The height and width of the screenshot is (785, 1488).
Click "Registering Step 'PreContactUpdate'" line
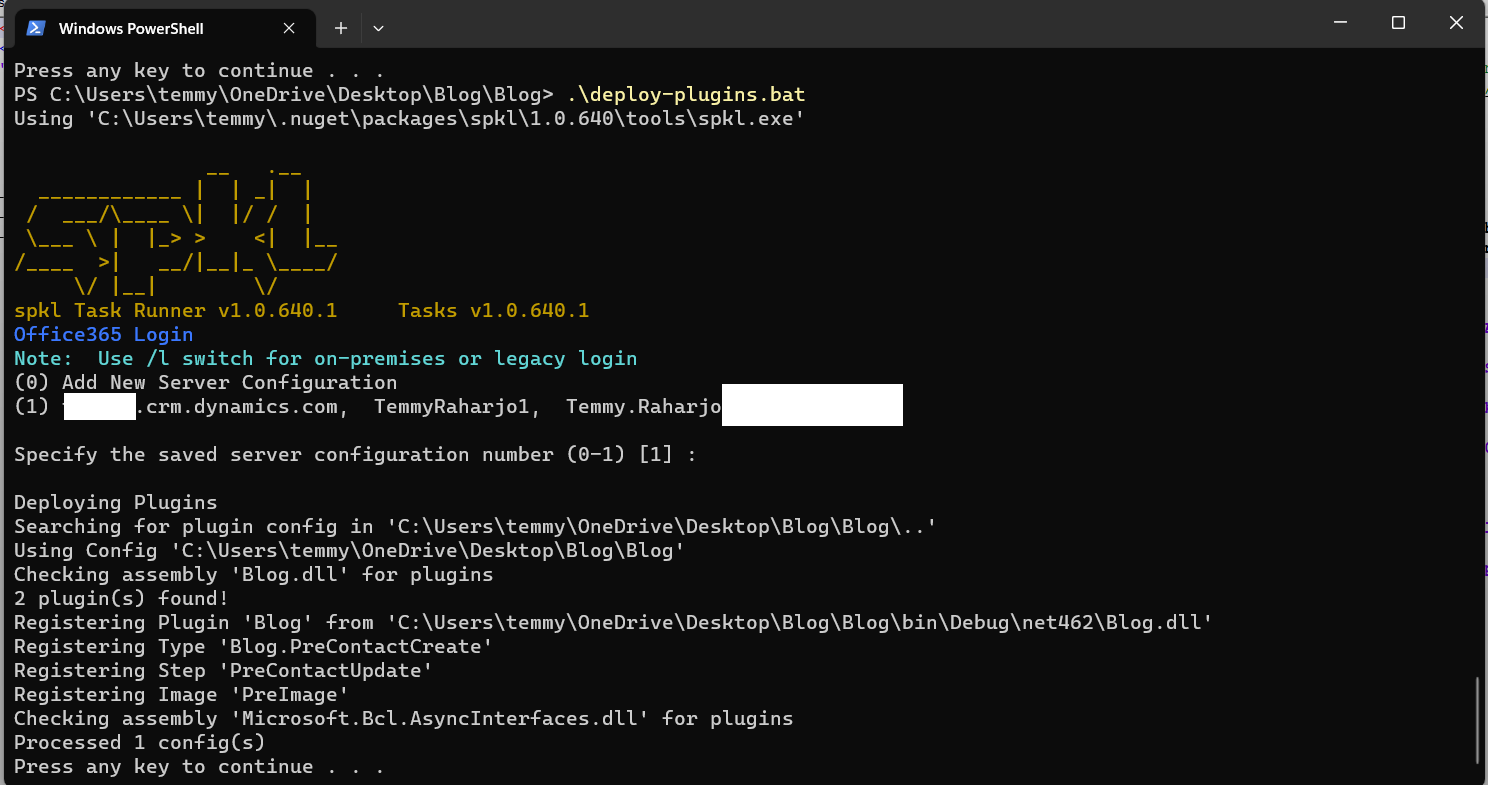pos(223,671)
